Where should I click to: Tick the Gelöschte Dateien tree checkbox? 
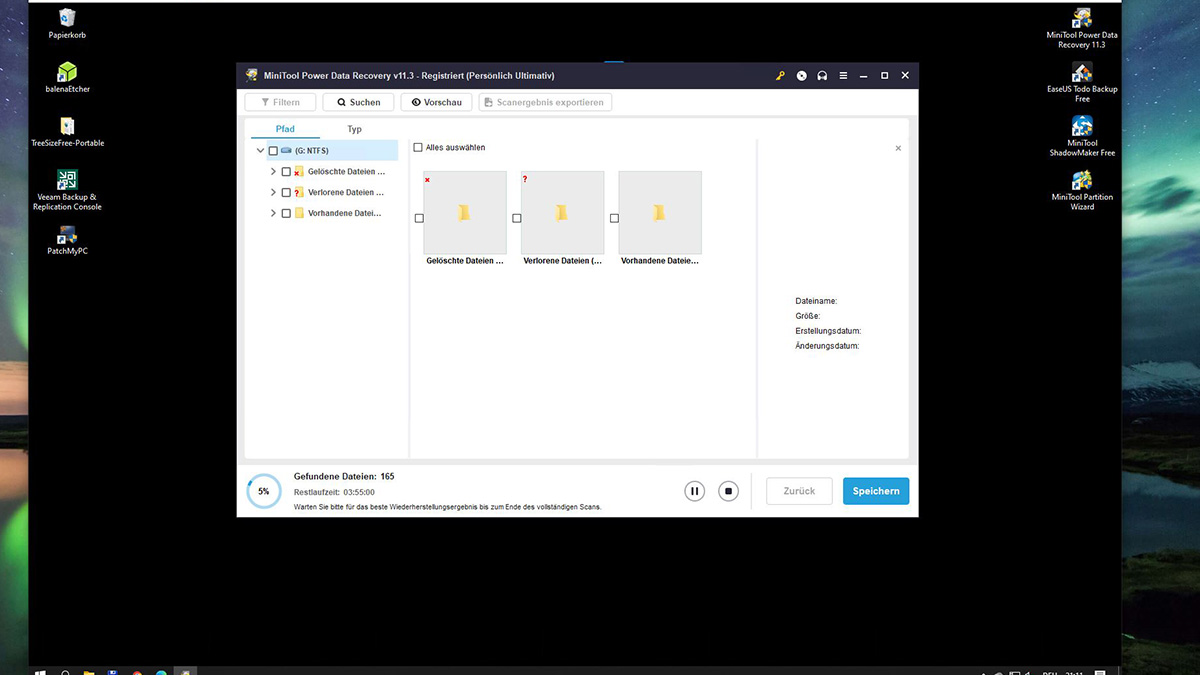click(286, 172)
